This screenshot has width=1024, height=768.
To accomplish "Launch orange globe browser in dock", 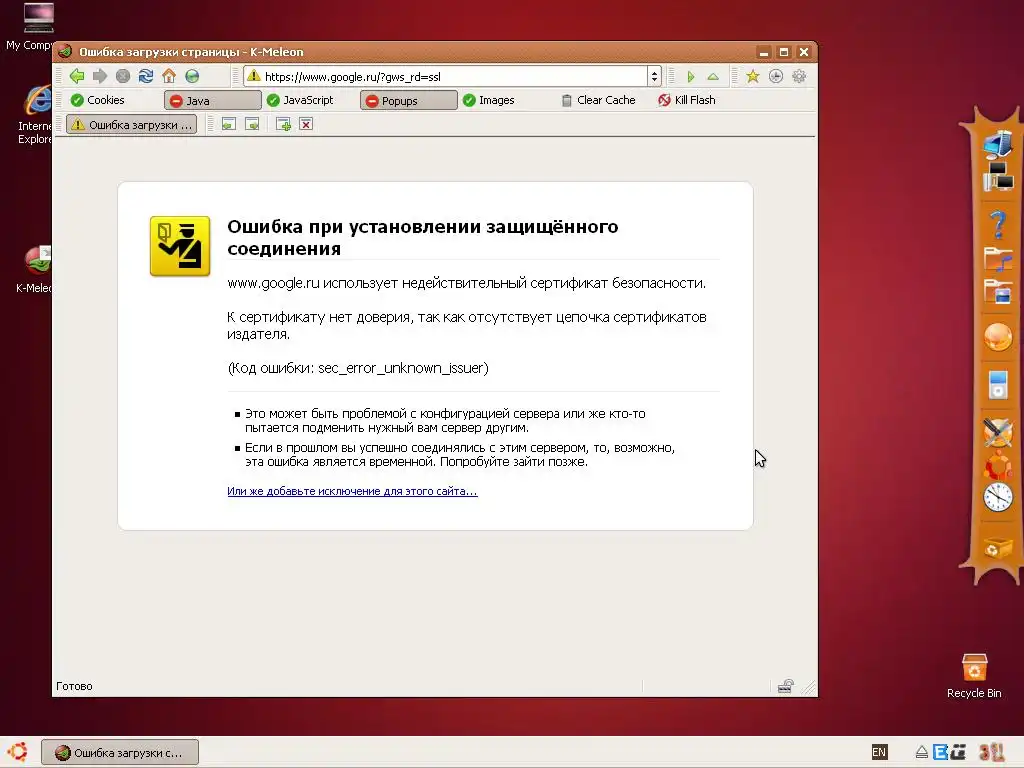I will pos(998,338).
